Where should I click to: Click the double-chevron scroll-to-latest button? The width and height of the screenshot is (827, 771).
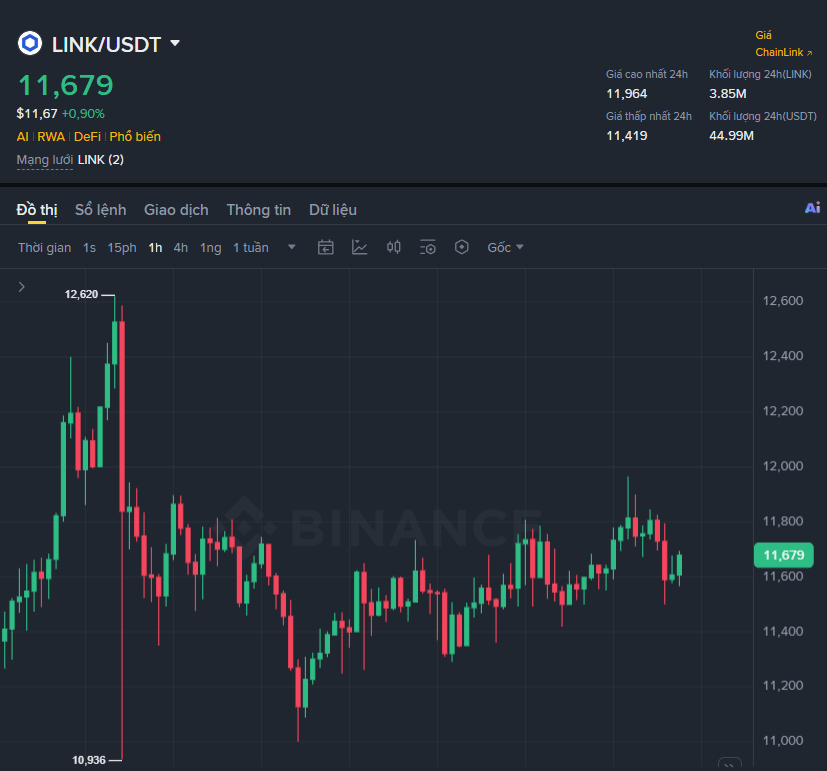(729, 765)
